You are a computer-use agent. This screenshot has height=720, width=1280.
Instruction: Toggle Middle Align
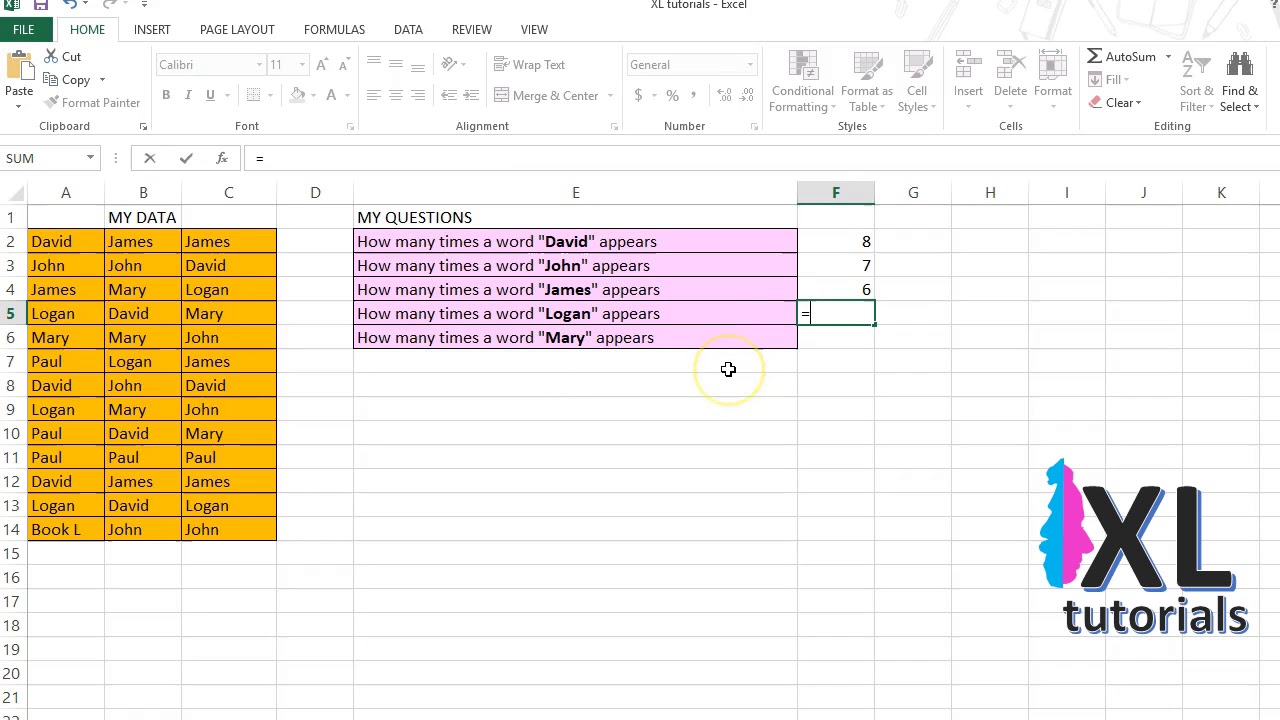coord(396,65)
